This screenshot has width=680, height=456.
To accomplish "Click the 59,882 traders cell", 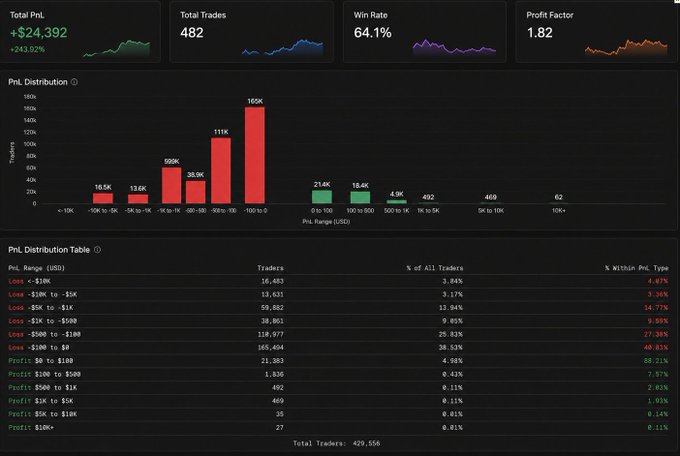I will tap(272, 308).
